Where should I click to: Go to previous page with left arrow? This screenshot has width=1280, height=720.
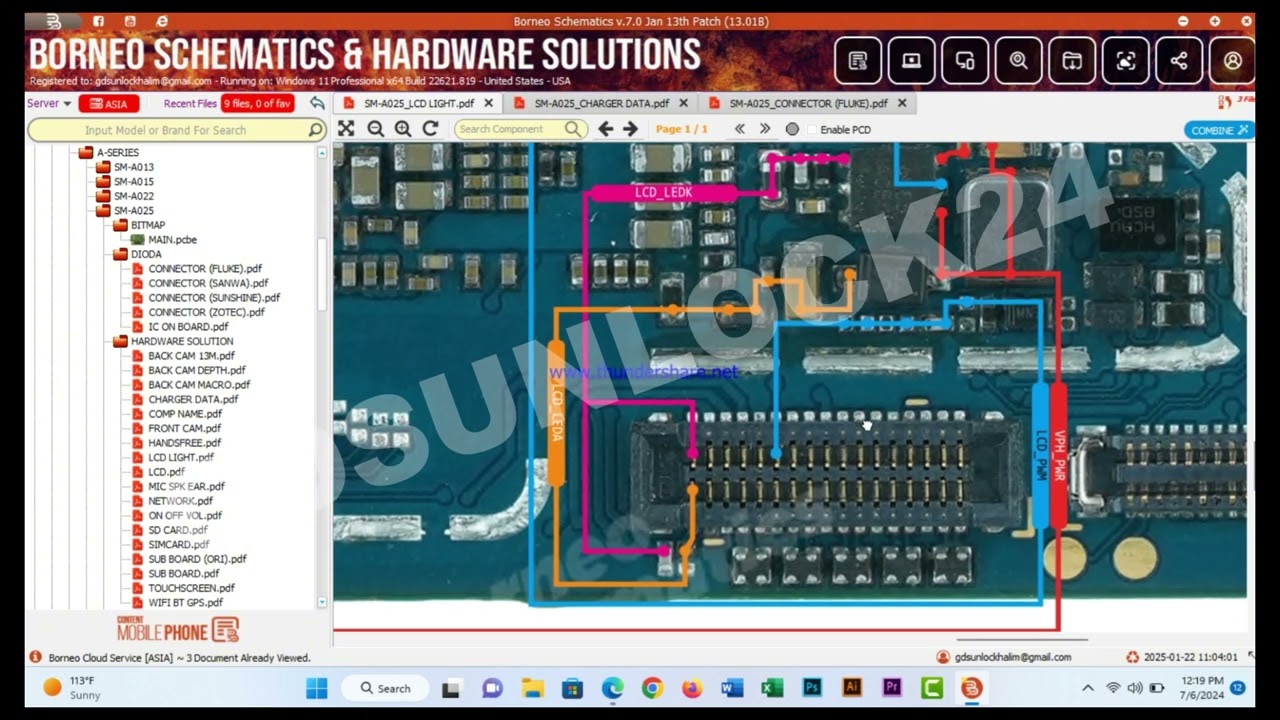(x=605, y=129)
